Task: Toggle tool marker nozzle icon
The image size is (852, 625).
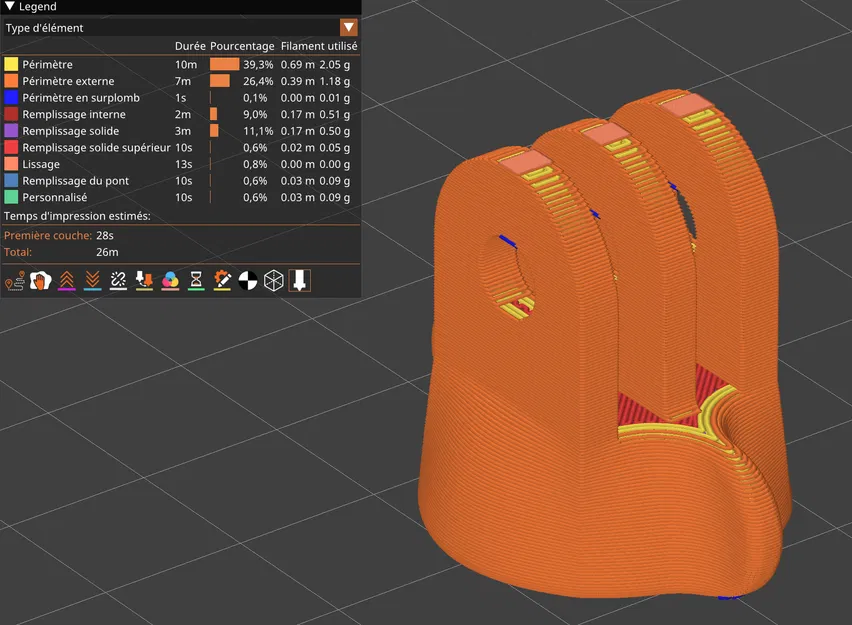Action: [x=299, y=280]
